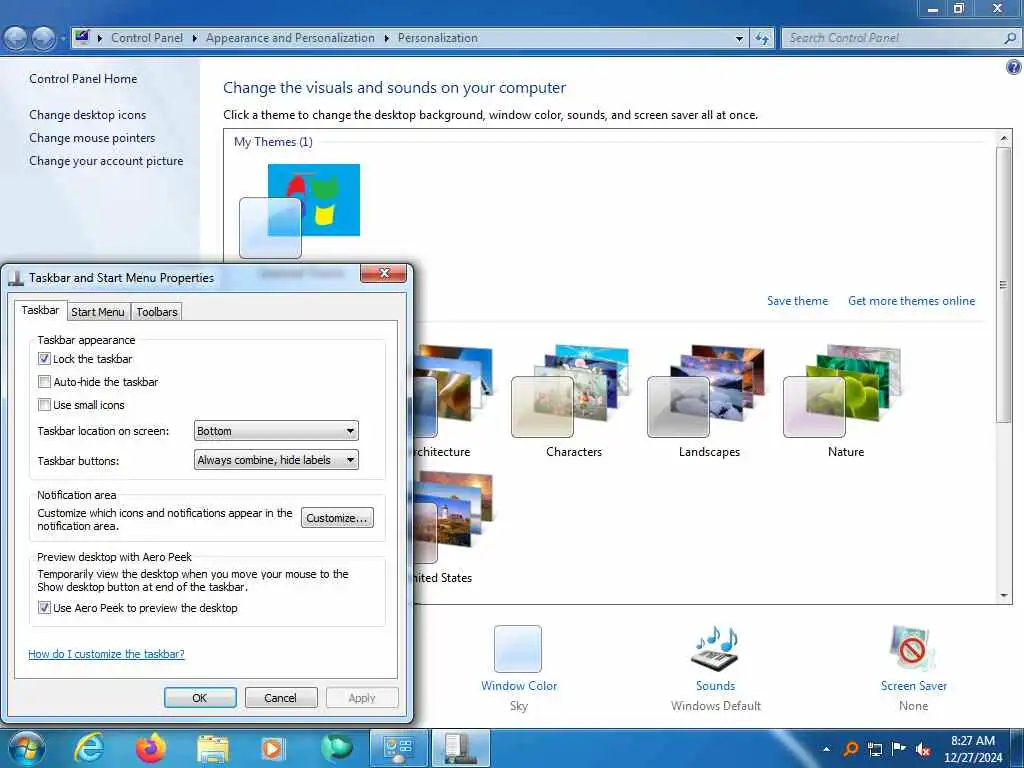
Task: Open Windows Explorer folder icon in taskbar
Action: (212, 749)
